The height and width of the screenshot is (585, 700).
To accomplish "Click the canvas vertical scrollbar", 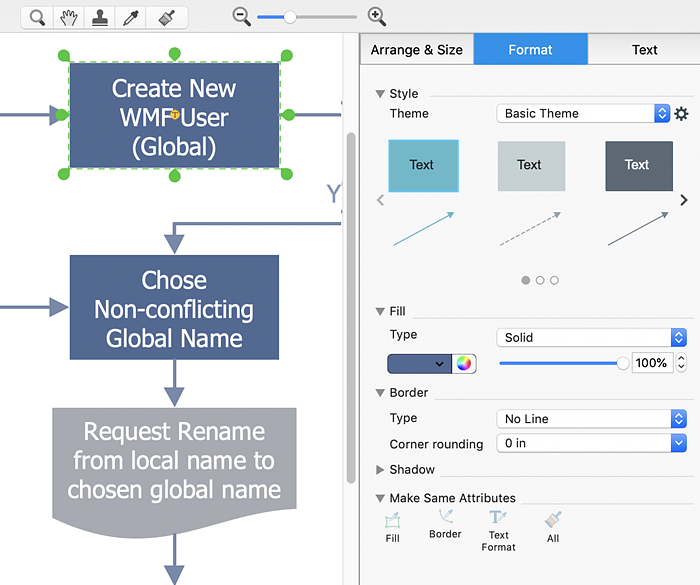I will [351, 308].
